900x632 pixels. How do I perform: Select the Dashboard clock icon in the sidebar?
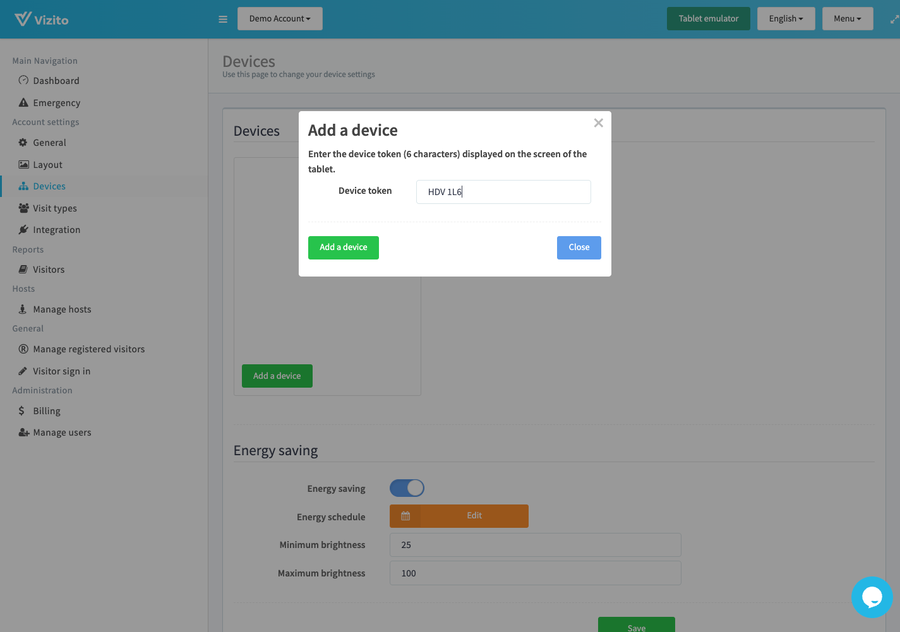pos(22,81)
